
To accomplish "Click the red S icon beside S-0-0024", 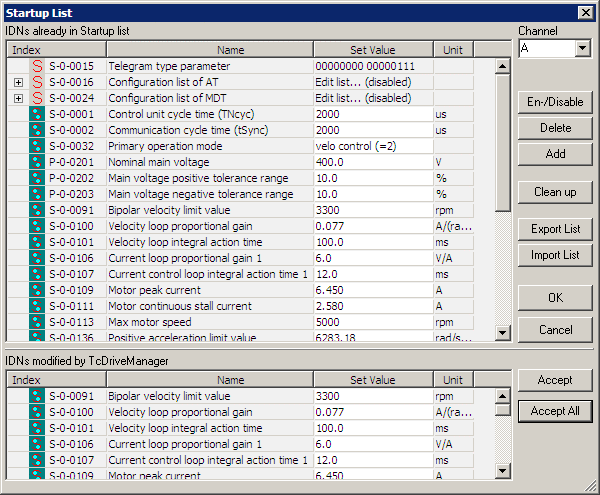I will pyautogui.click(x=37, y=98).
